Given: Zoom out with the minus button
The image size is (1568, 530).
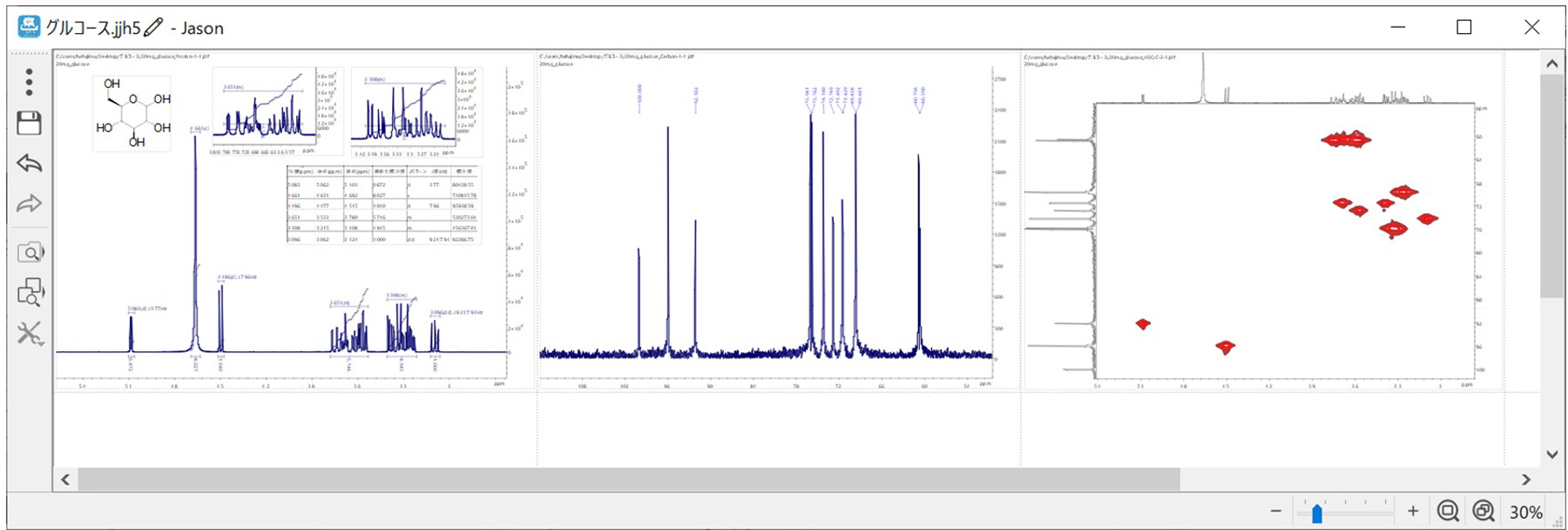Looking at the screenshot, I should [1276, 512].
